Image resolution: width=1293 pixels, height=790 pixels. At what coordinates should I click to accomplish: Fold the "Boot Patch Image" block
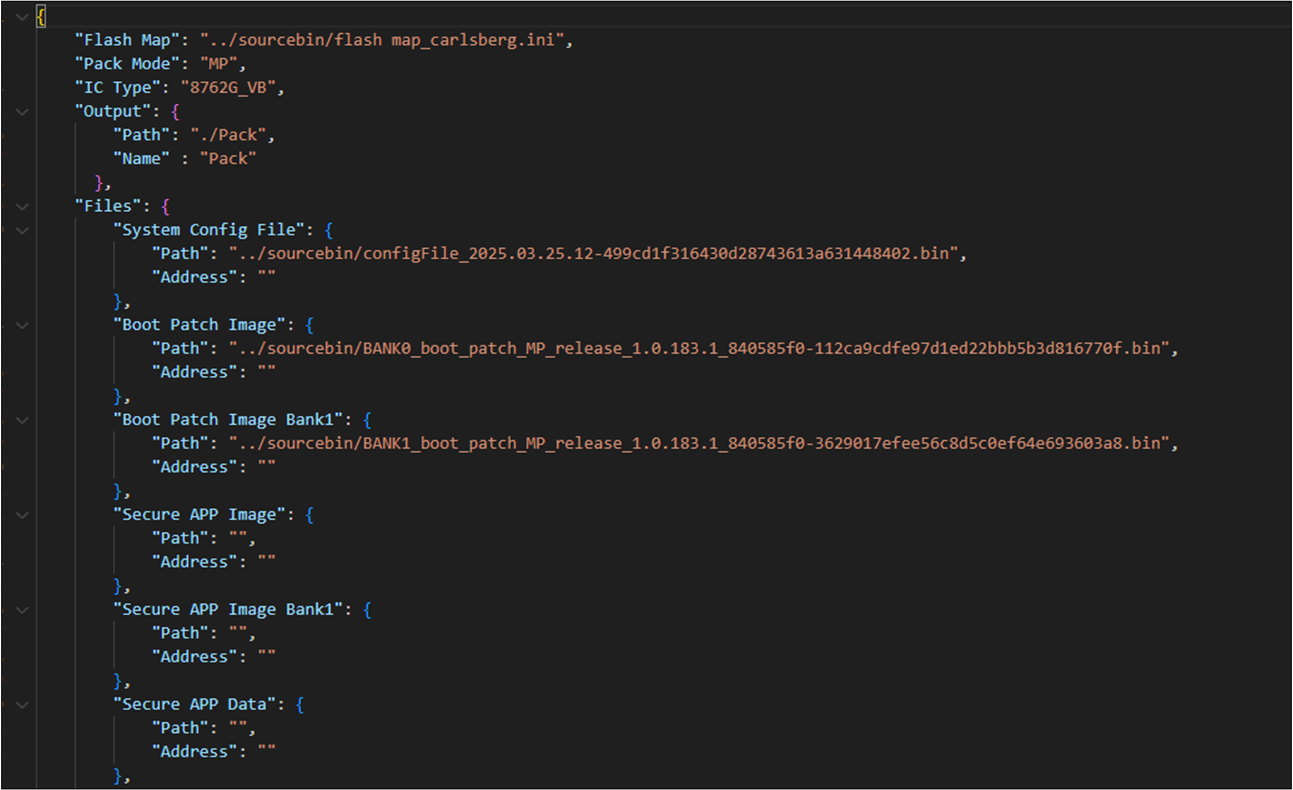[22, 325]
